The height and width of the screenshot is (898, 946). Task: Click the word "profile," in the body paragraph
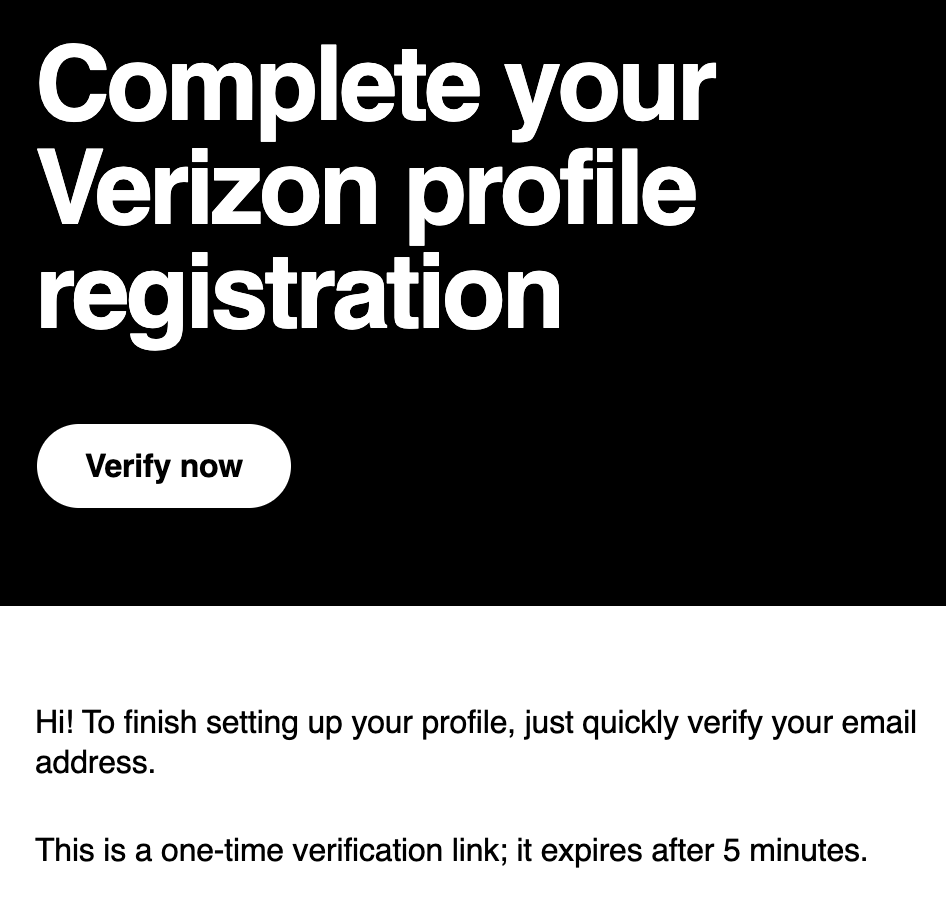468,724
